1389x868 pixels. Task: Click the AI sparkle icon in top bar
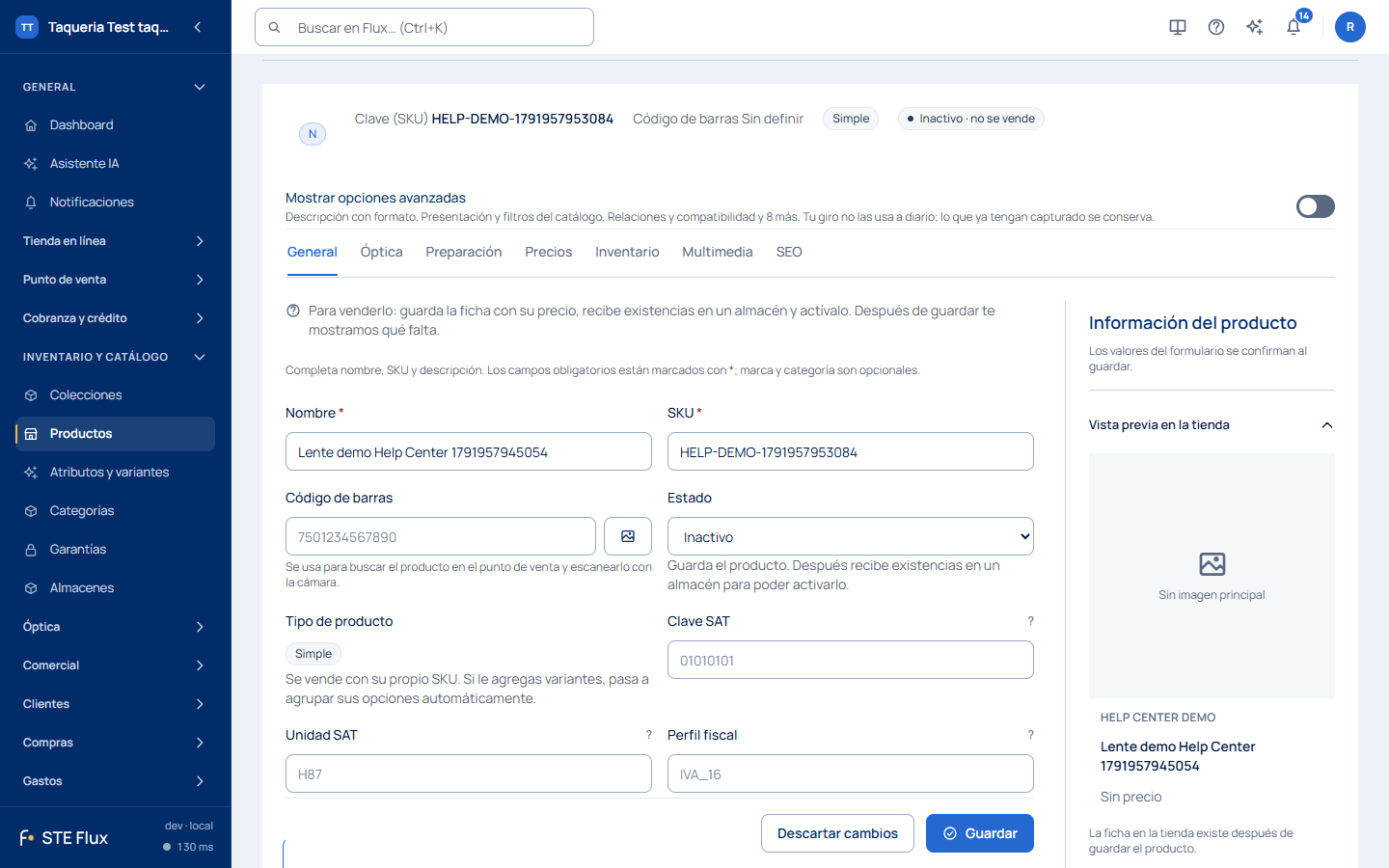(1254, 27)
